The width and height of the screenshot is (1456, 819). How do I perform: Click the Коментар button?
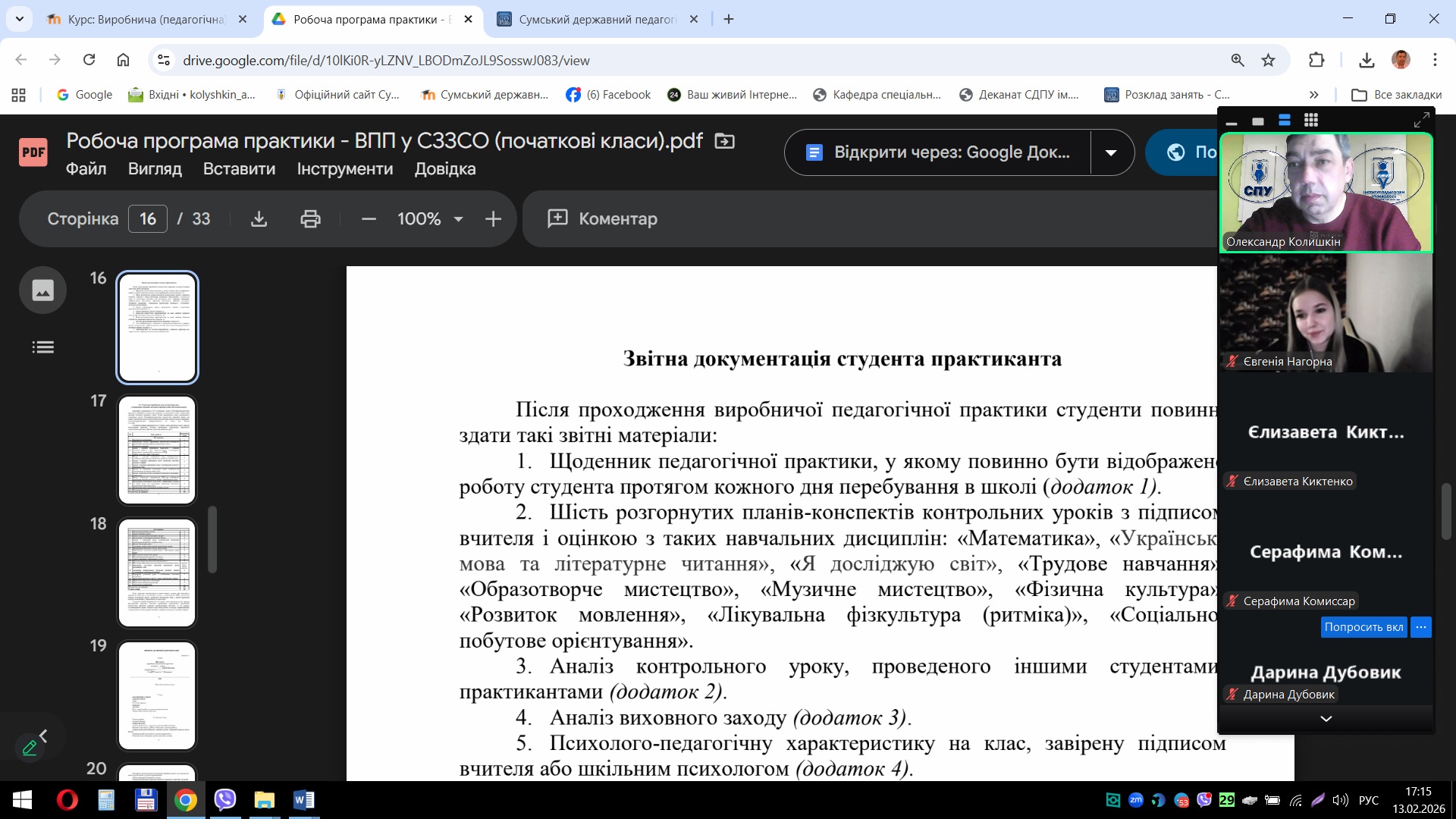click(x=603, y=219)
